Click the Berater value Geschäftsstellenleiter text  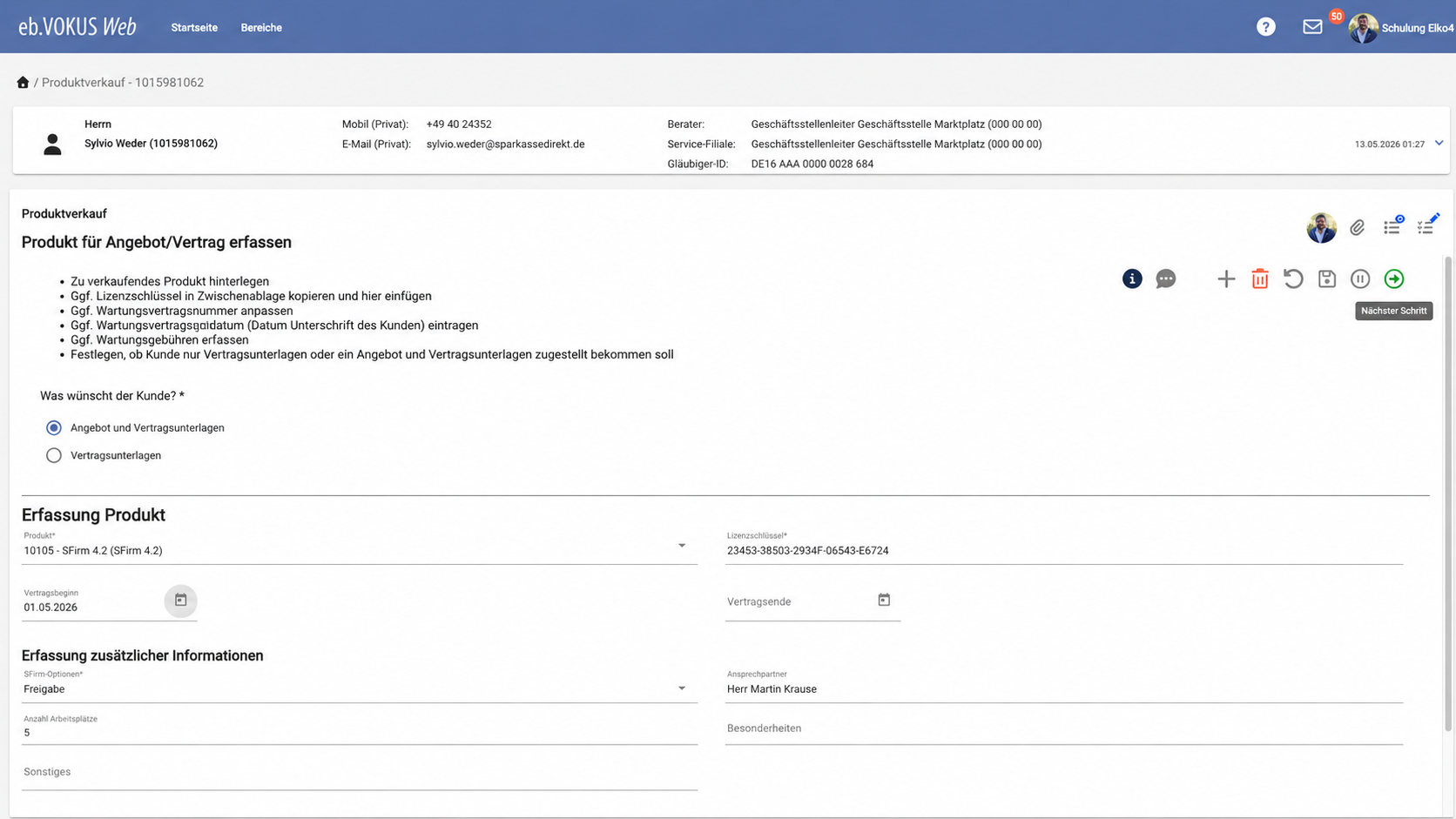[896, 124]
